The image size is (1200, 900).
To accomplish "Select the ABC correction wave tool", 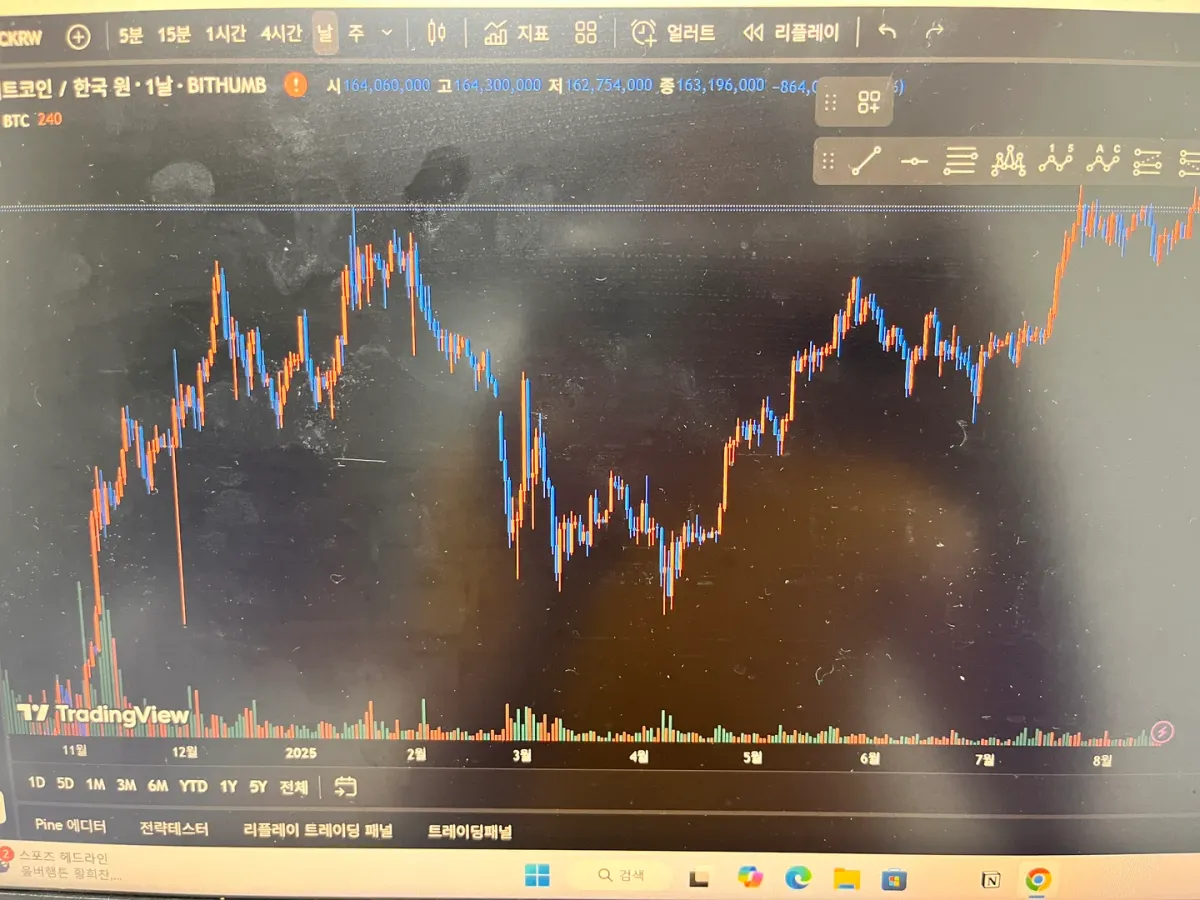I will (1103, 160).
